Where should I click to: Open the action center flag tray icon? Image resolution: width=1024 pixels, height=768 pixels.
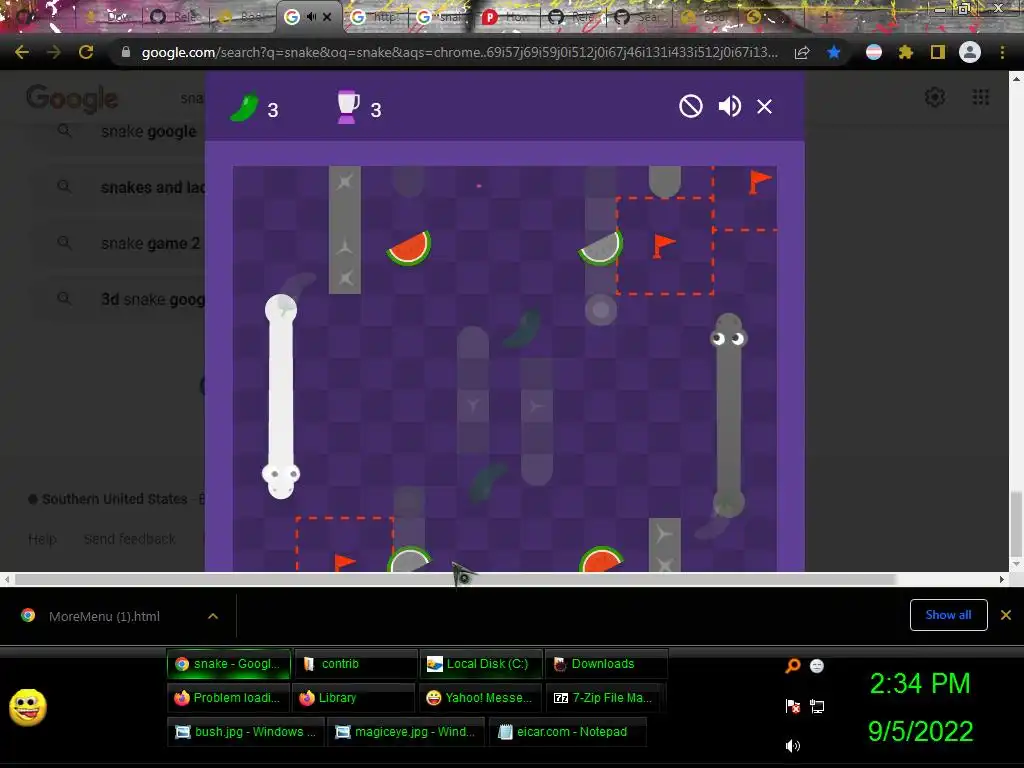point(792,706)
